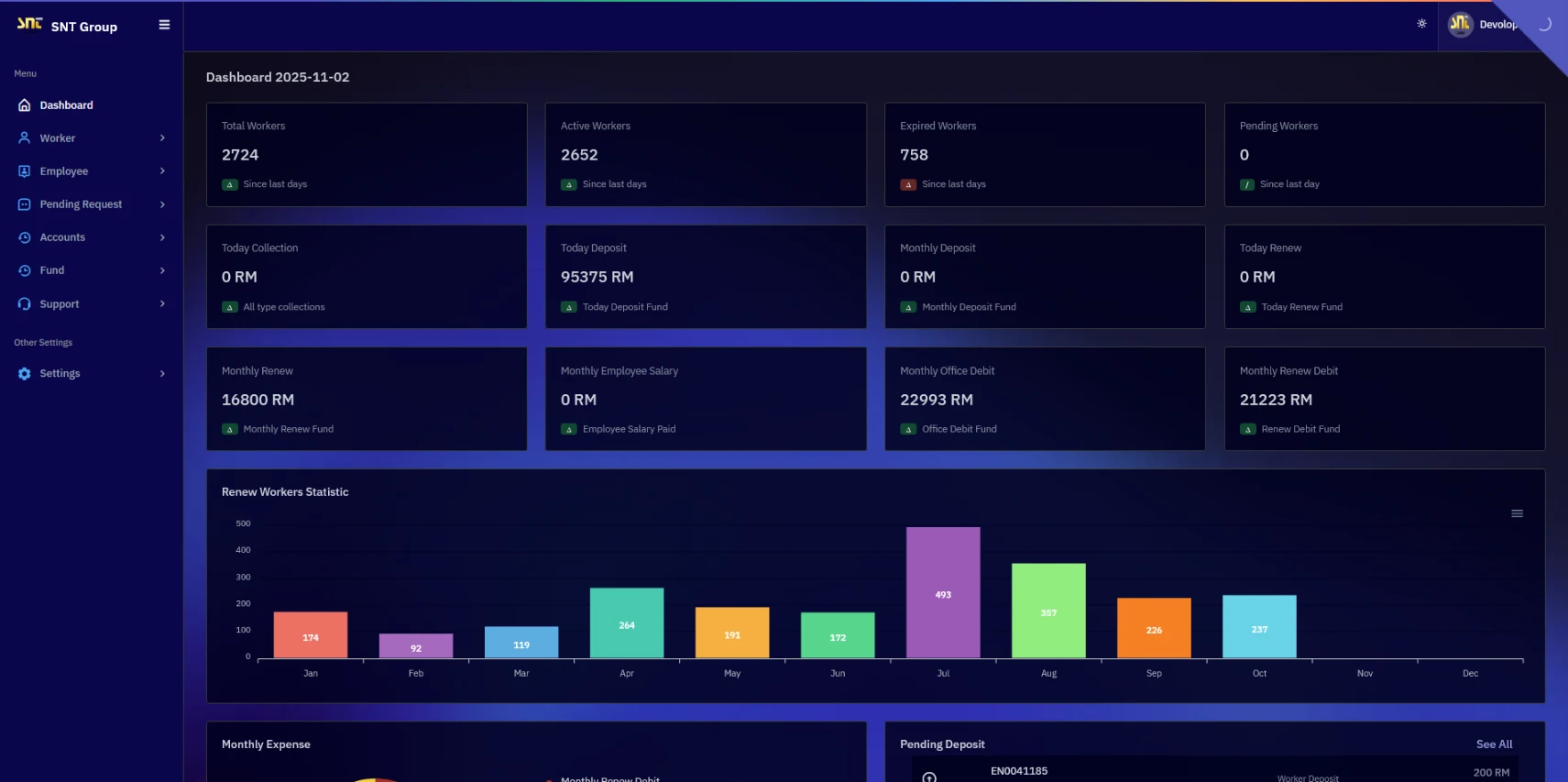Open pending deposit entry EN0041185

click(x=1018, y=771)
